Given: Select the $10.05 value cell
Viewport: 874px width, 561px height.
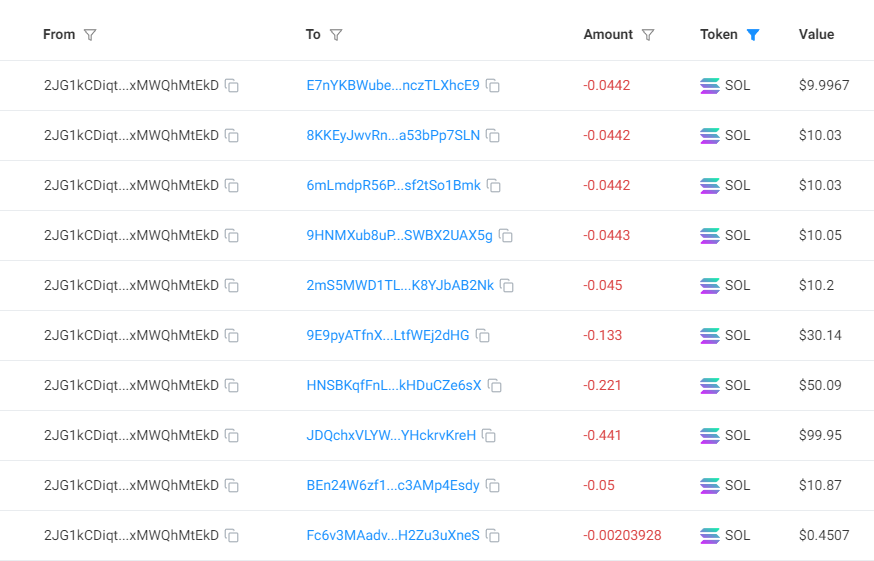Looking at the screenshot, I should point(820,235).
